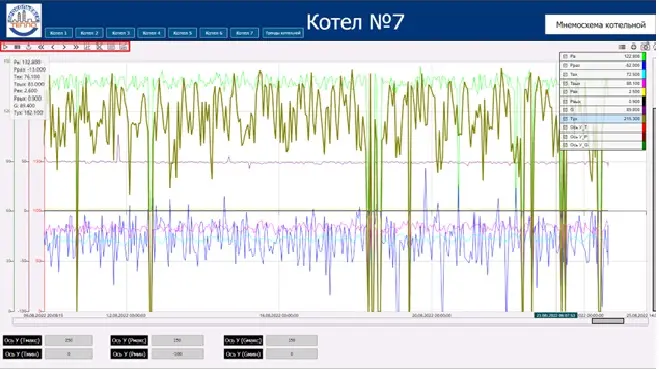Image resolution: width=660 pixels, height=371 pixels.
Task: Open the Тренды котельной tab
Action: pos(283,33)
